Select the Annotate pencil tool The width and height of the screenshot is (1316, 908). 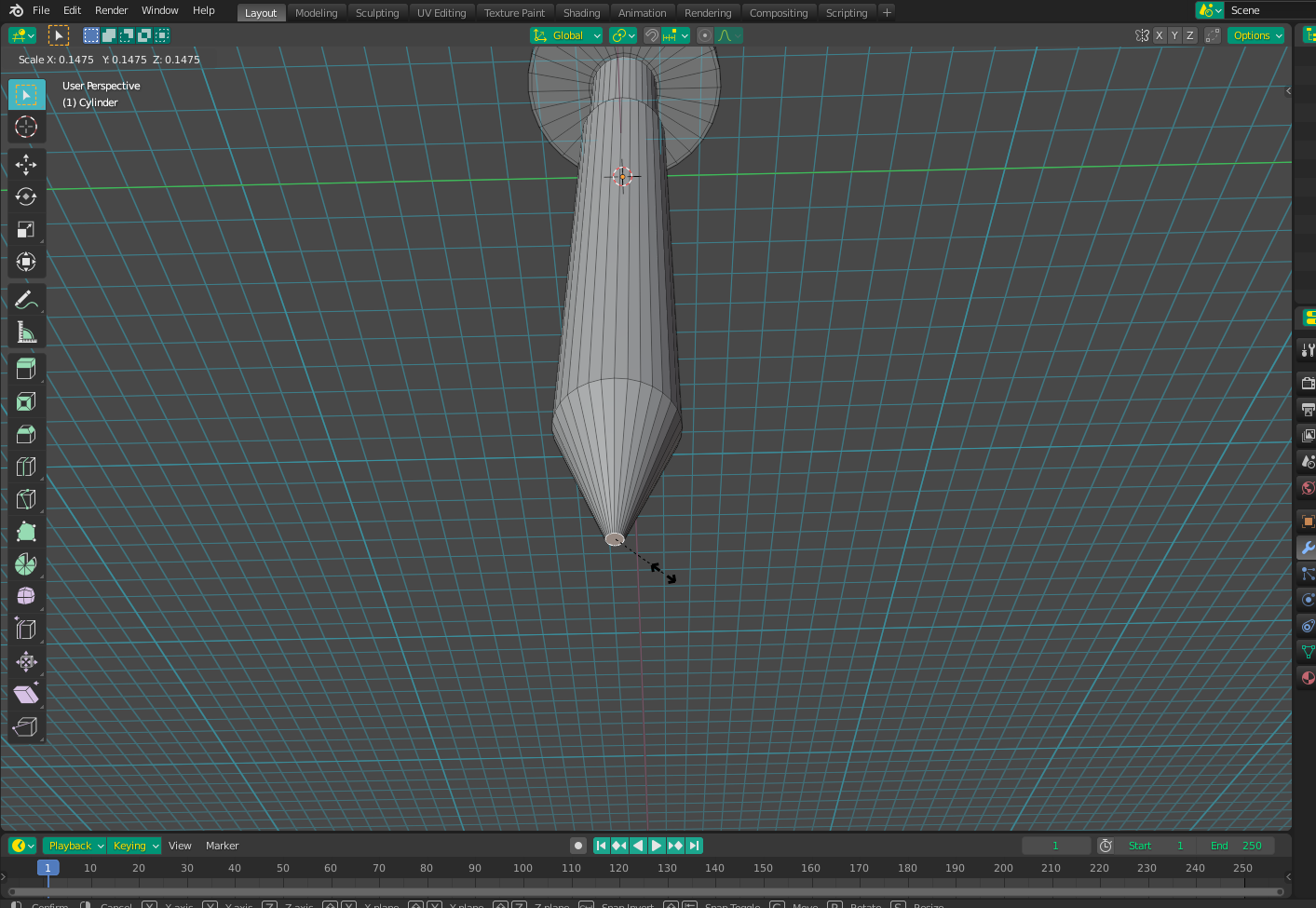pos(26,300)
